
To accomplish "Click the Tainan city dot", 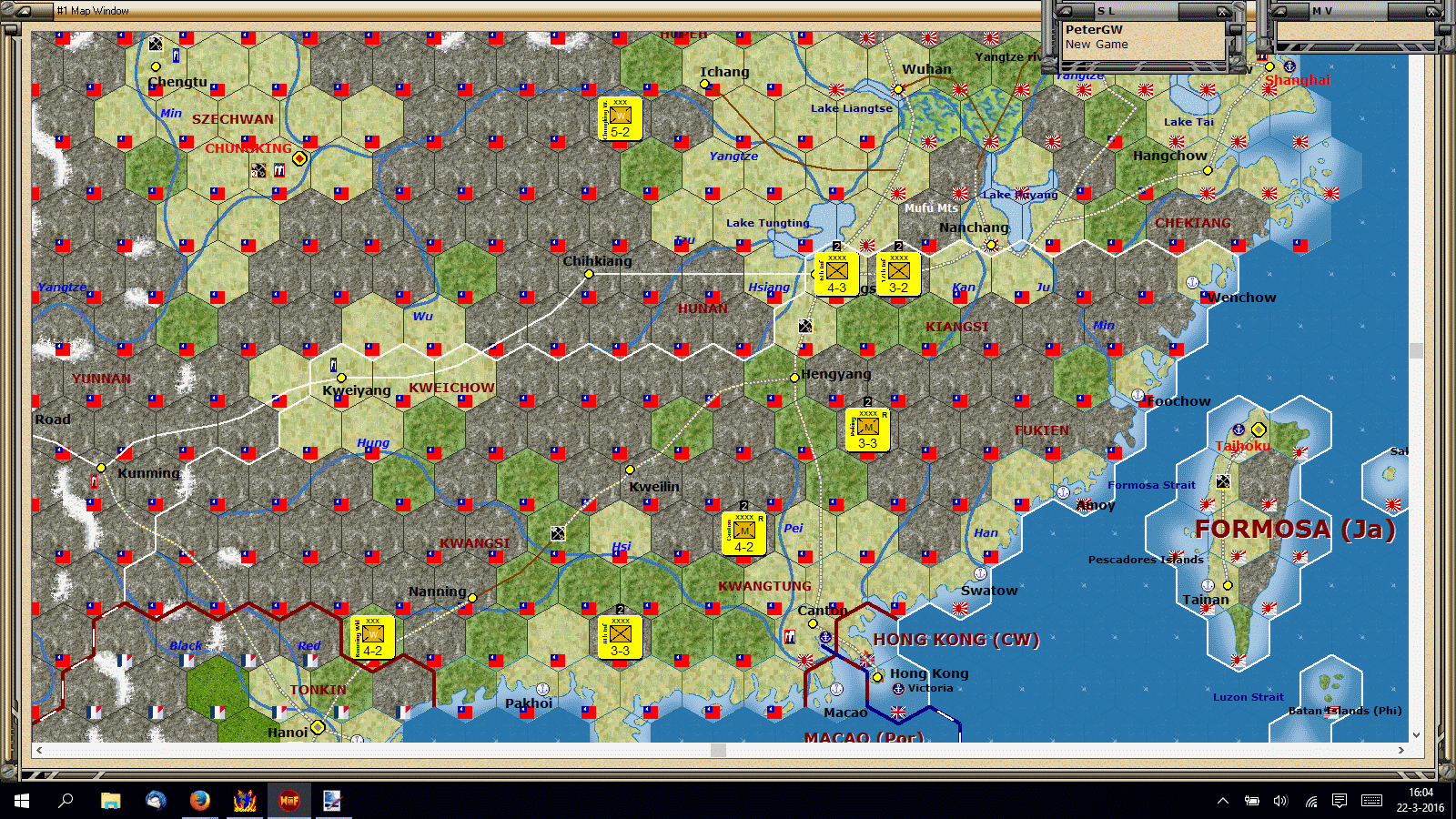I will [x=1228, y=585].
